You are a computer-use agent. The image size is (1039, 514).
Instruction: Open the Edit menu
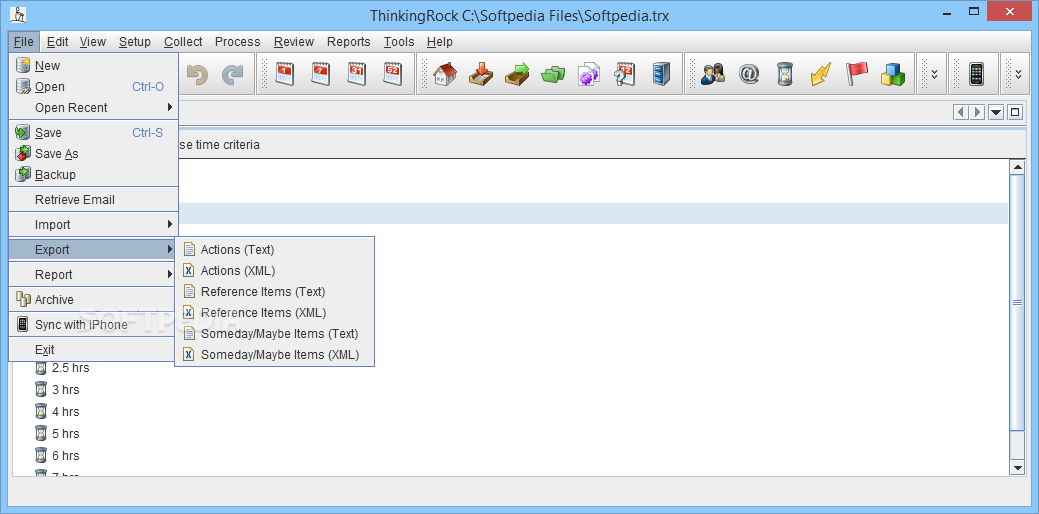click(x=58, y=42)
